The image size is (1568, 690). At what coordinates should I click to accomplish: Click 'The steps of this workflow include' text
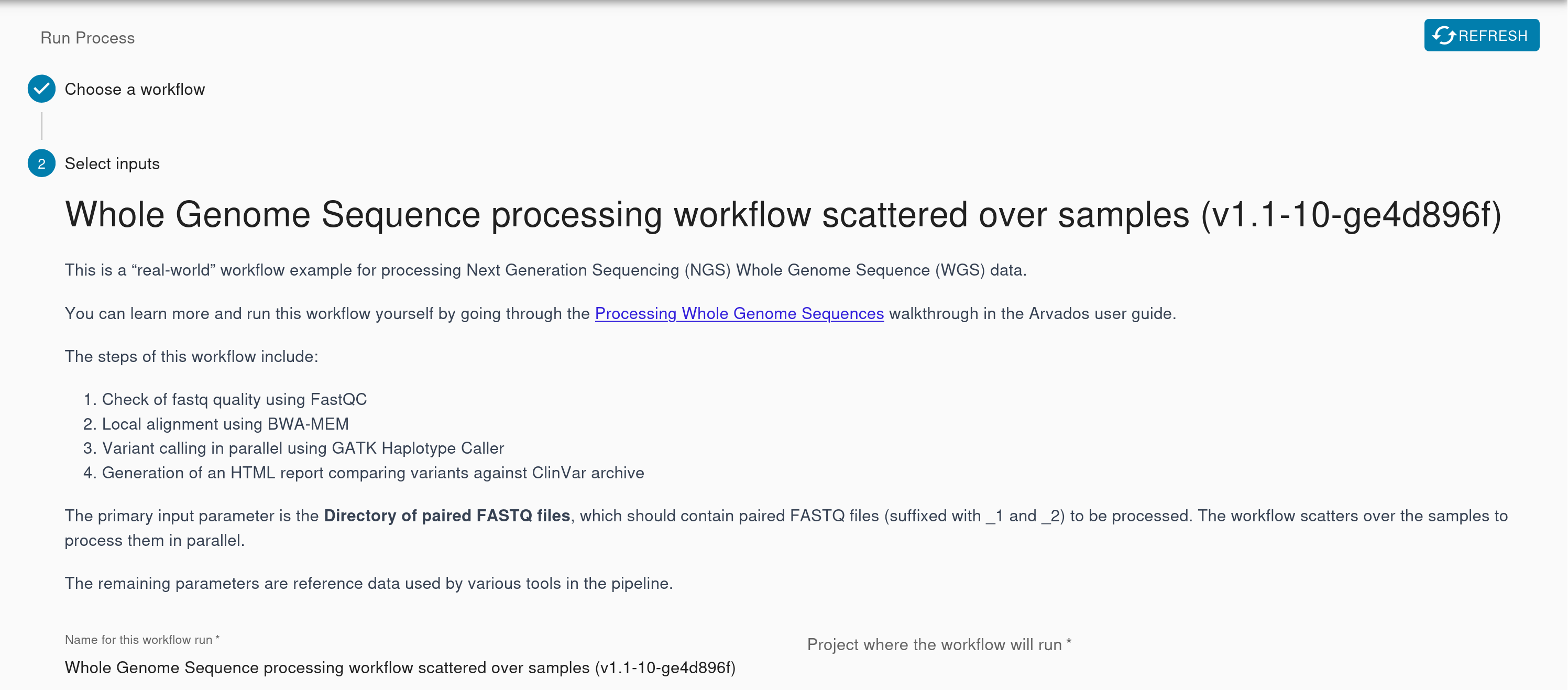[x=191, y=357]
